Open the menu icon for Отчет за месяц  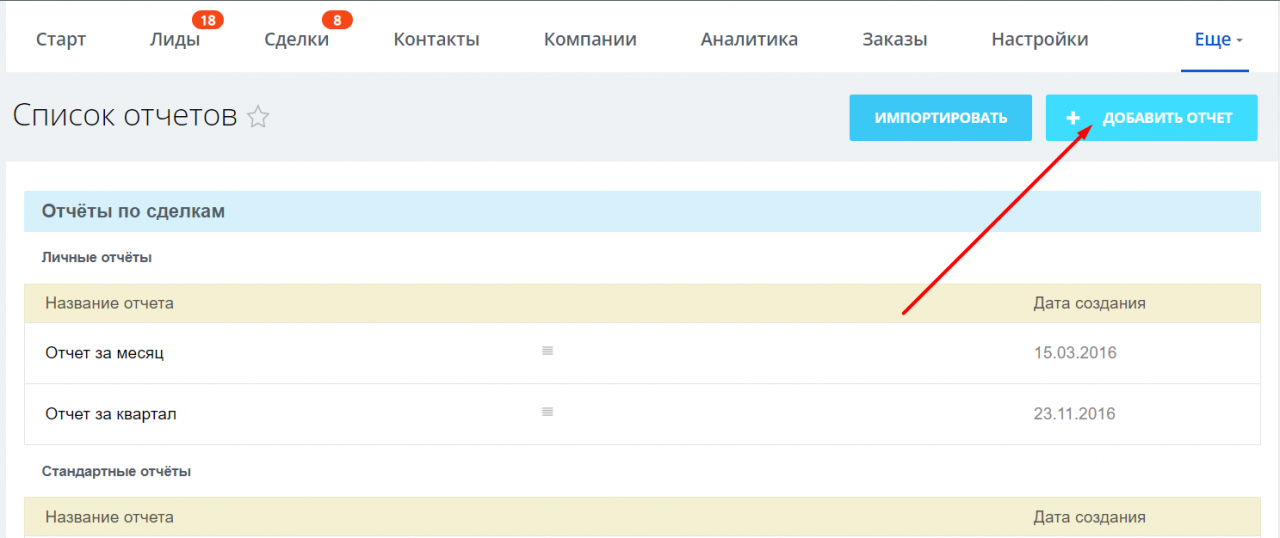[547, 351]
